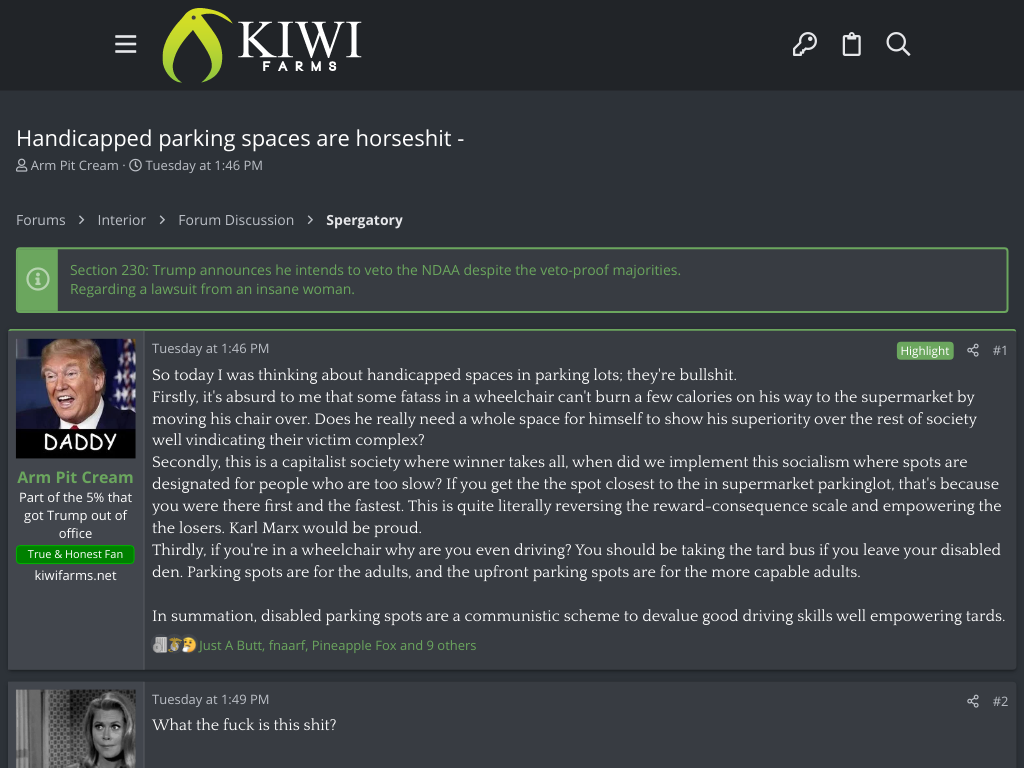Click the DADDY Trump avatar thumbnail
The width and height of the screenshot is (1024, 768).
pos(76,398)
